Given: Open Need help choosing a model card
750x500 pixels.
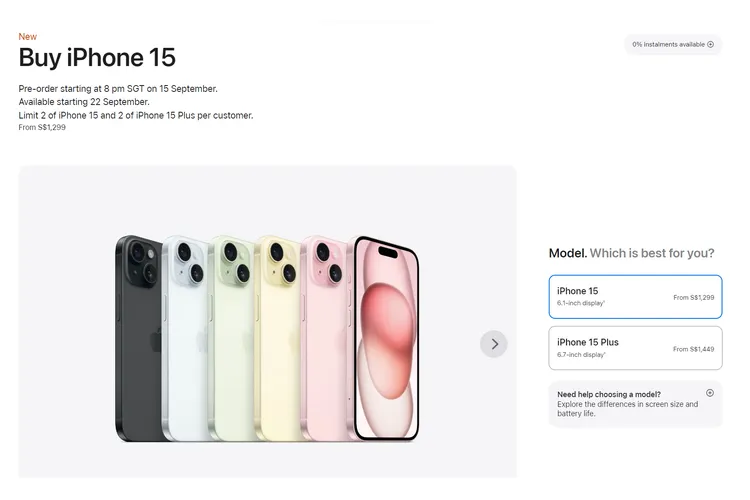Looking at the screenshot, I should coord(635,404).
